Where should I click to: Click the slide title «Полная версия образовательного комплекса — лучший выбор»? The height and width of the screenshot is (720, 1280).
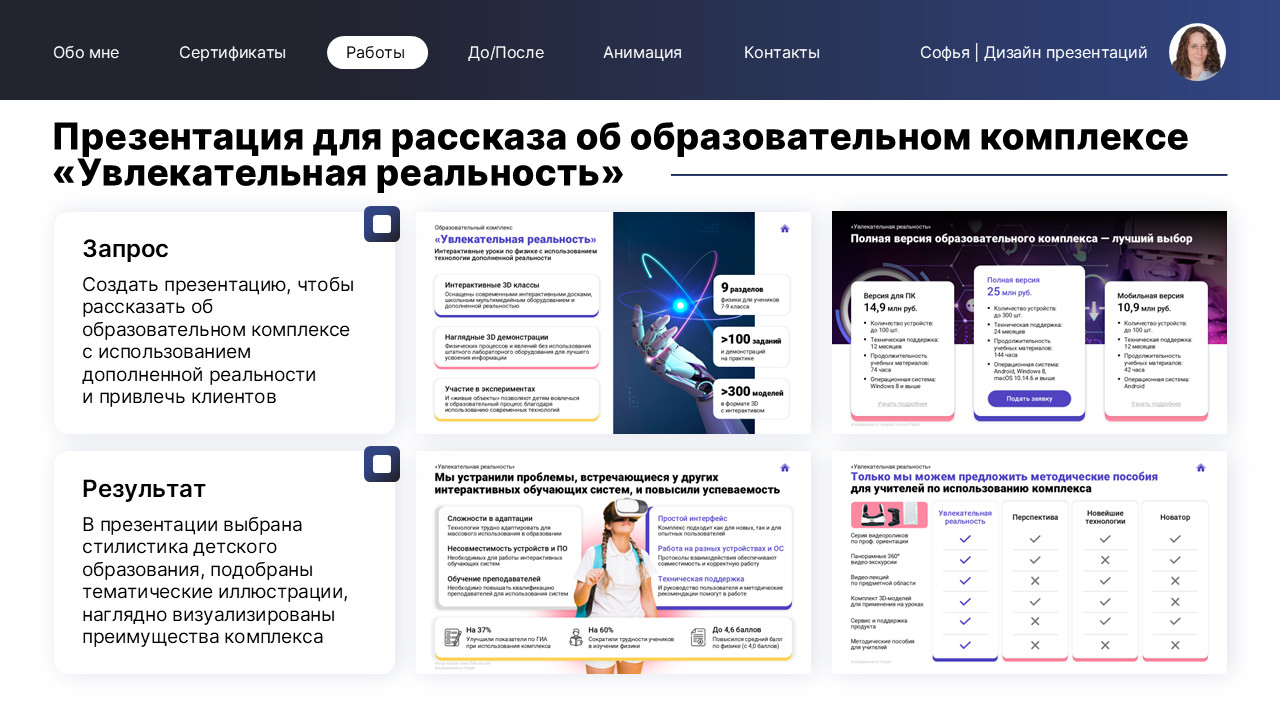point(1021,240)
